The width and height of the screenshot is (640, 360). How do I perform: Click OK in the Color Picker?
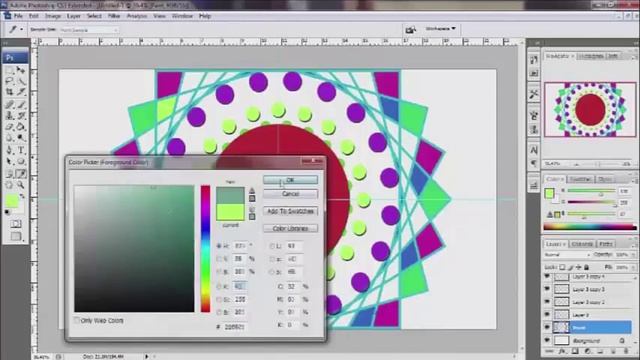[x=290, y=180]
